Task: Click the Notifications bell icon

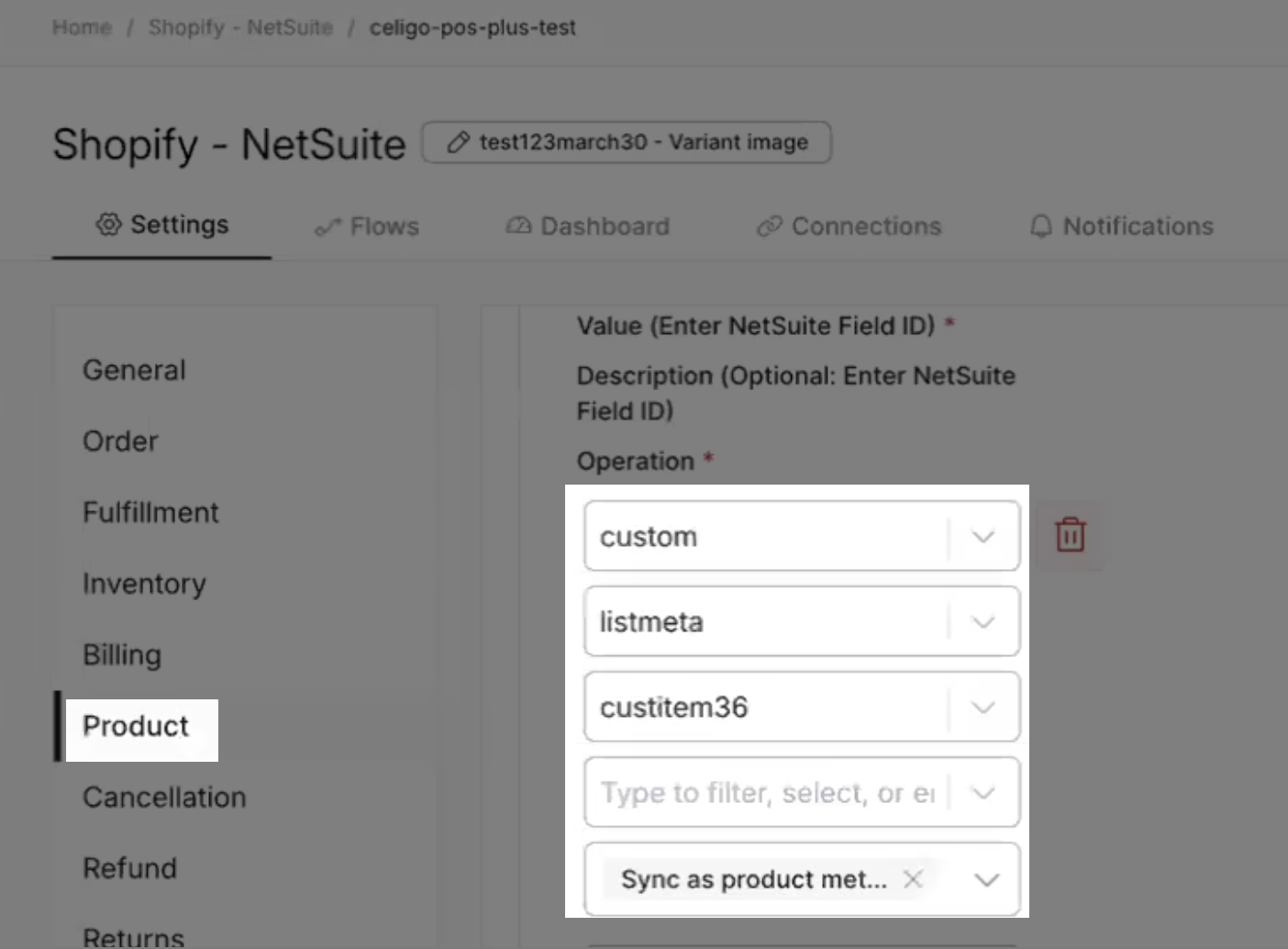Action: click(x=1040, y=226)
